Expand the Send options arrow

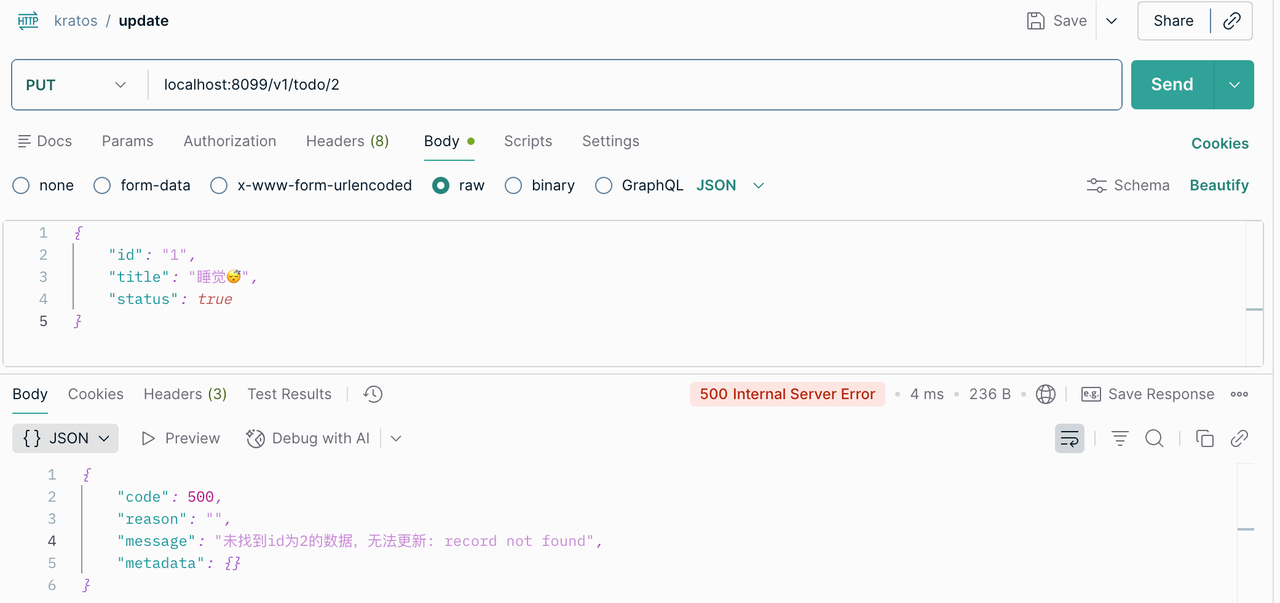click(x=1234, y=85)
